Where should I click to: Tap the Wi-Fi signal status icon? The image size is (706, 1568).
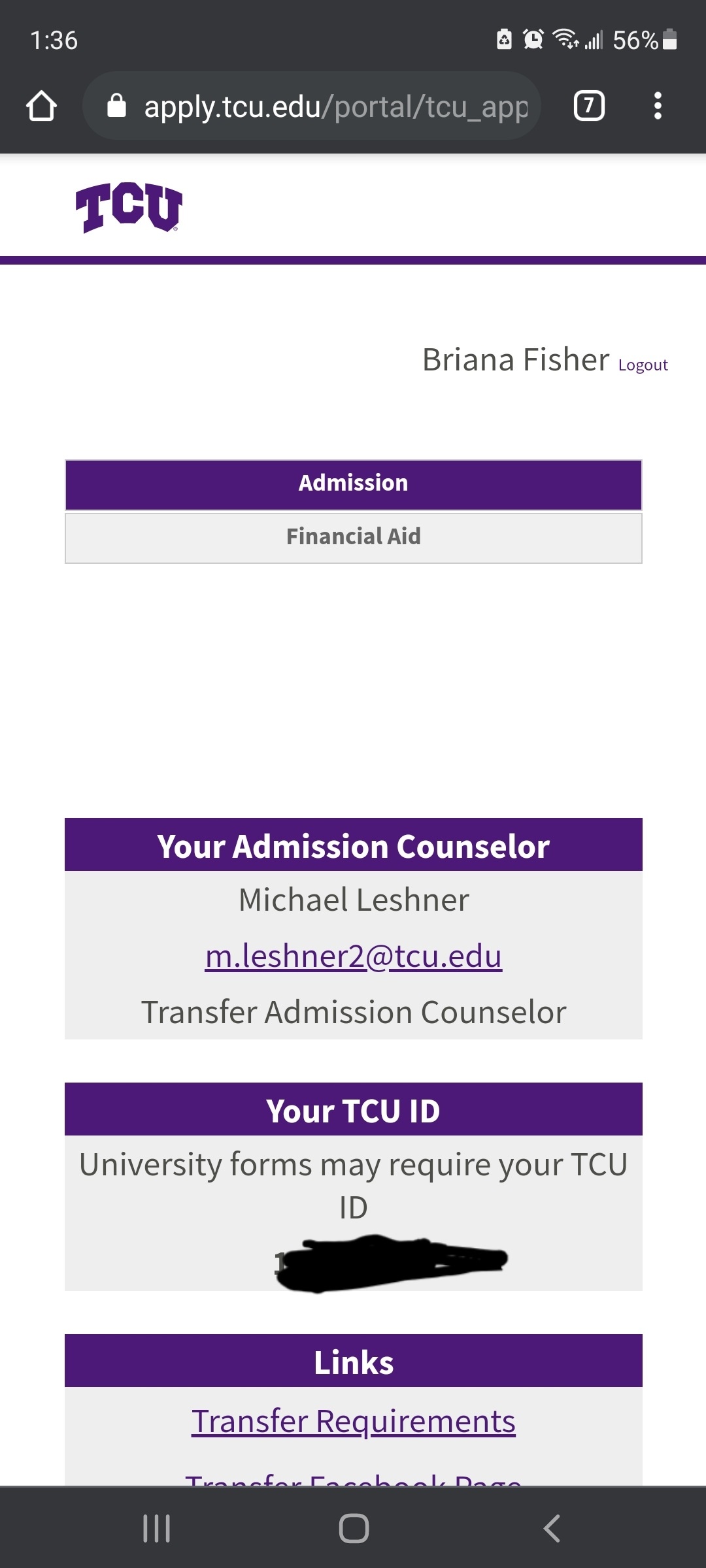point(565,39)
